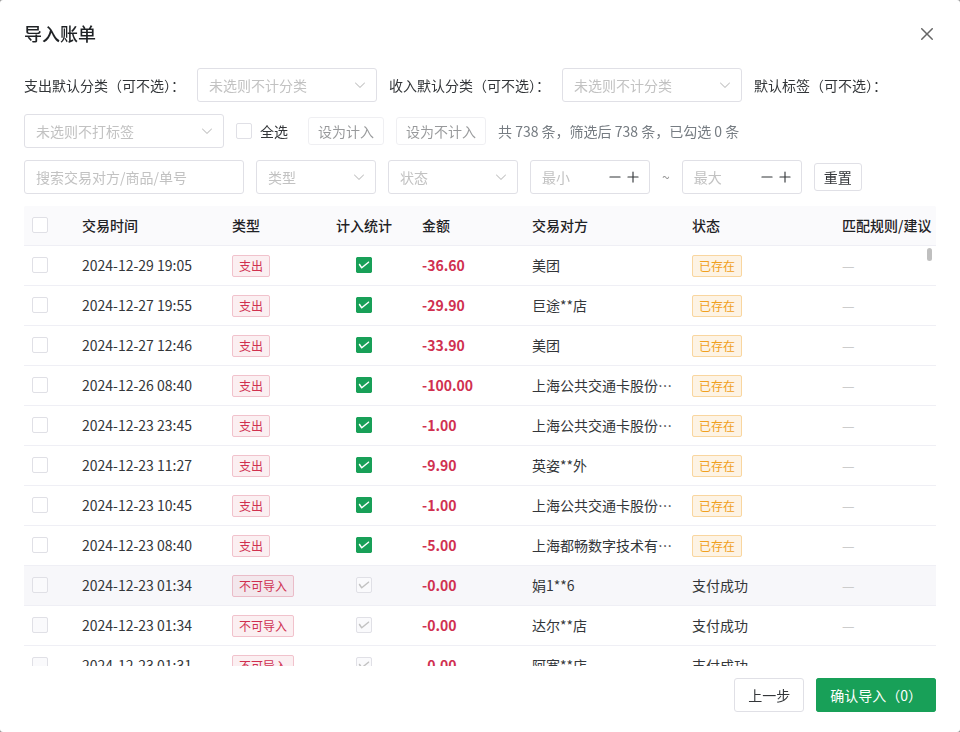This screenshot has height=732, width=960.
Task: Click the 匹配规则/建议 column header
Action: (887, 226)
